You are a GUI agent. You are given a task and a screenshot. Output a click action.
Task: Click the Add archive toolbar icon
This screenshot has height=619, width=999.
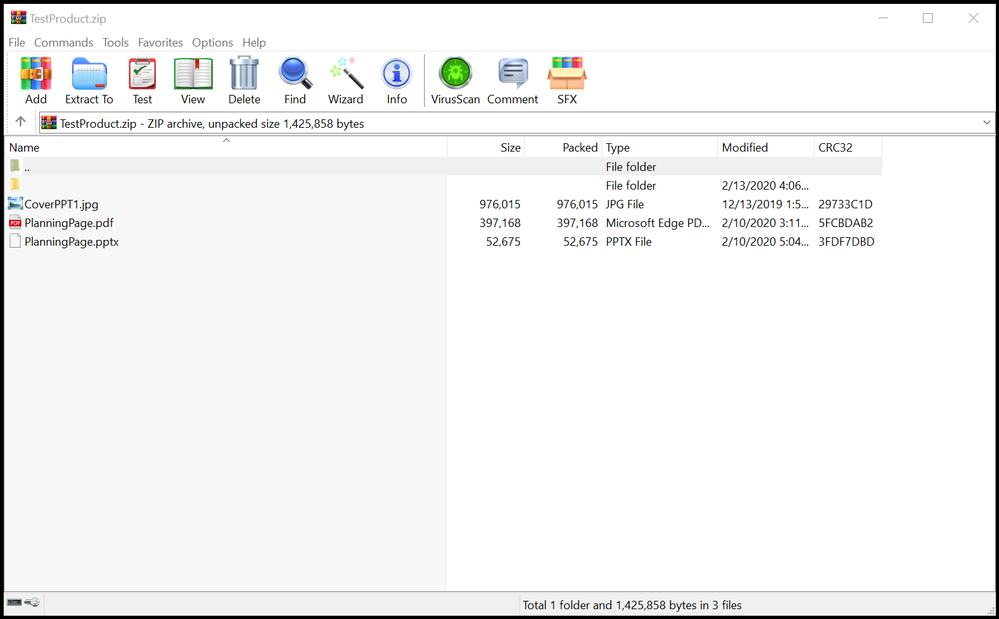coord(36,80)
